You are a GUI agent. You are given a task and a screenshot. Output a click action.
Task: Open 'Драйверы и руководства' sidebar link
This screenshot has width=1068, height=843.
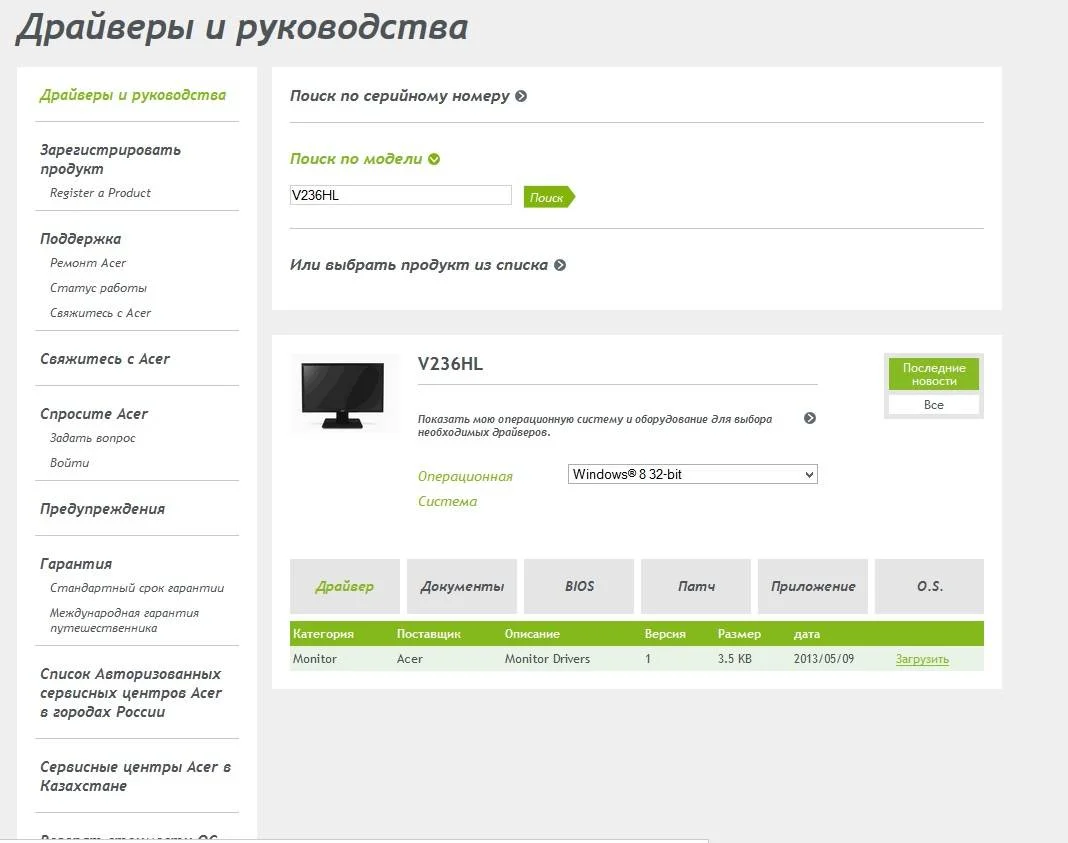coord(133,95)
